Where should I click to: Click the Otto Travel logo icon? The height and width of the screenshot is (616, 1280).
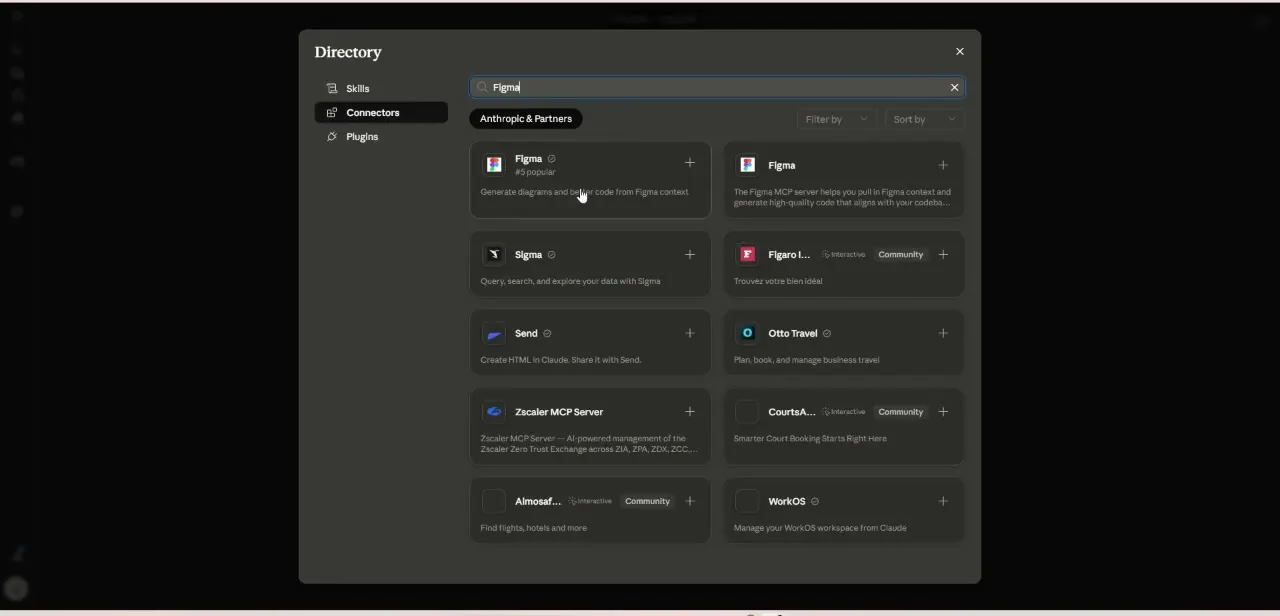click(x=747, y=333)
